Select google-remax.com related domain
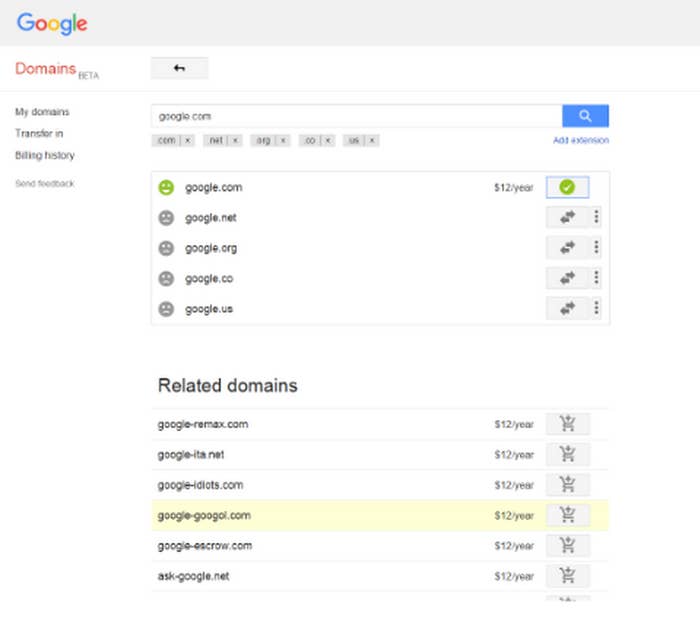The image size is (700, 622). coord(203,424)
